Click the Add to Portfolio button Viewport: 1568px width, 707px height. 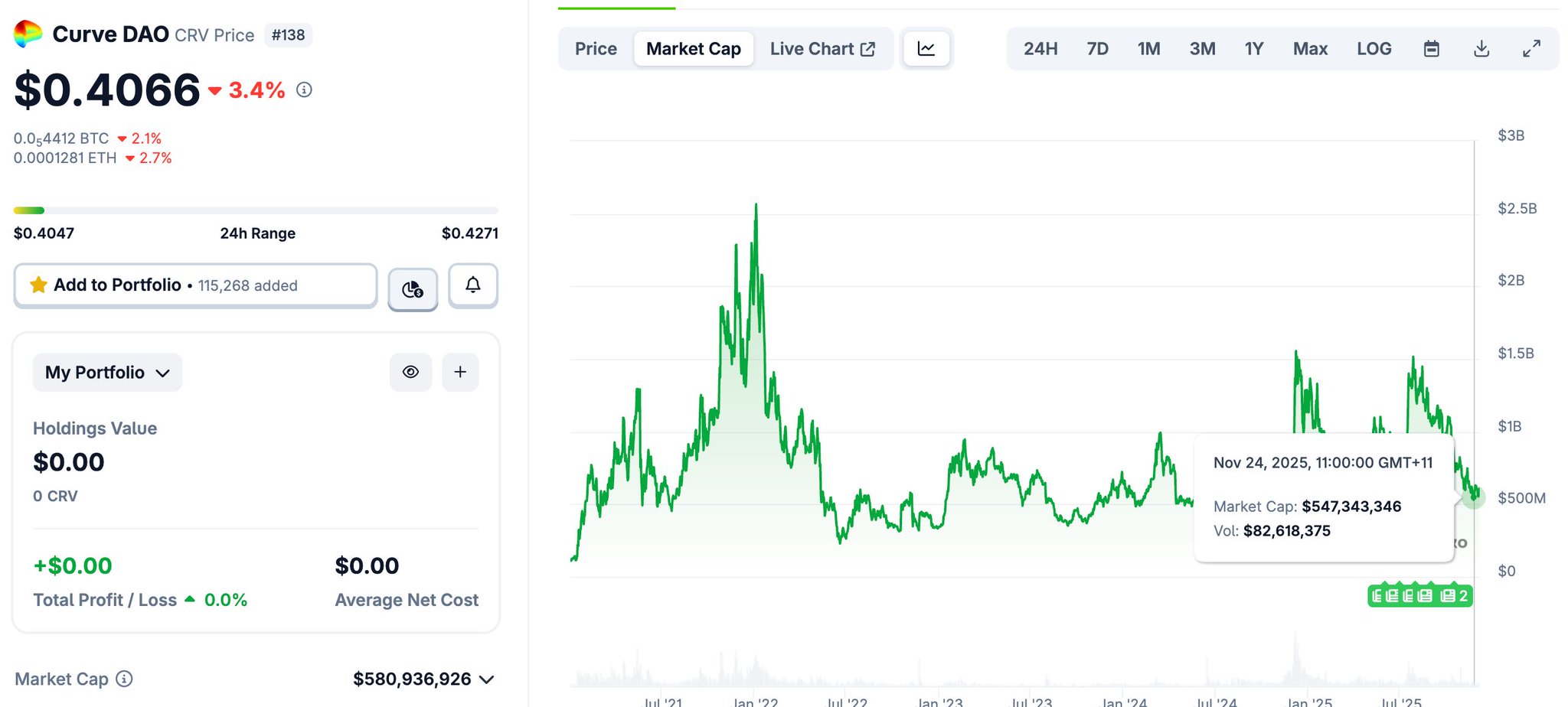coord(195,285)
